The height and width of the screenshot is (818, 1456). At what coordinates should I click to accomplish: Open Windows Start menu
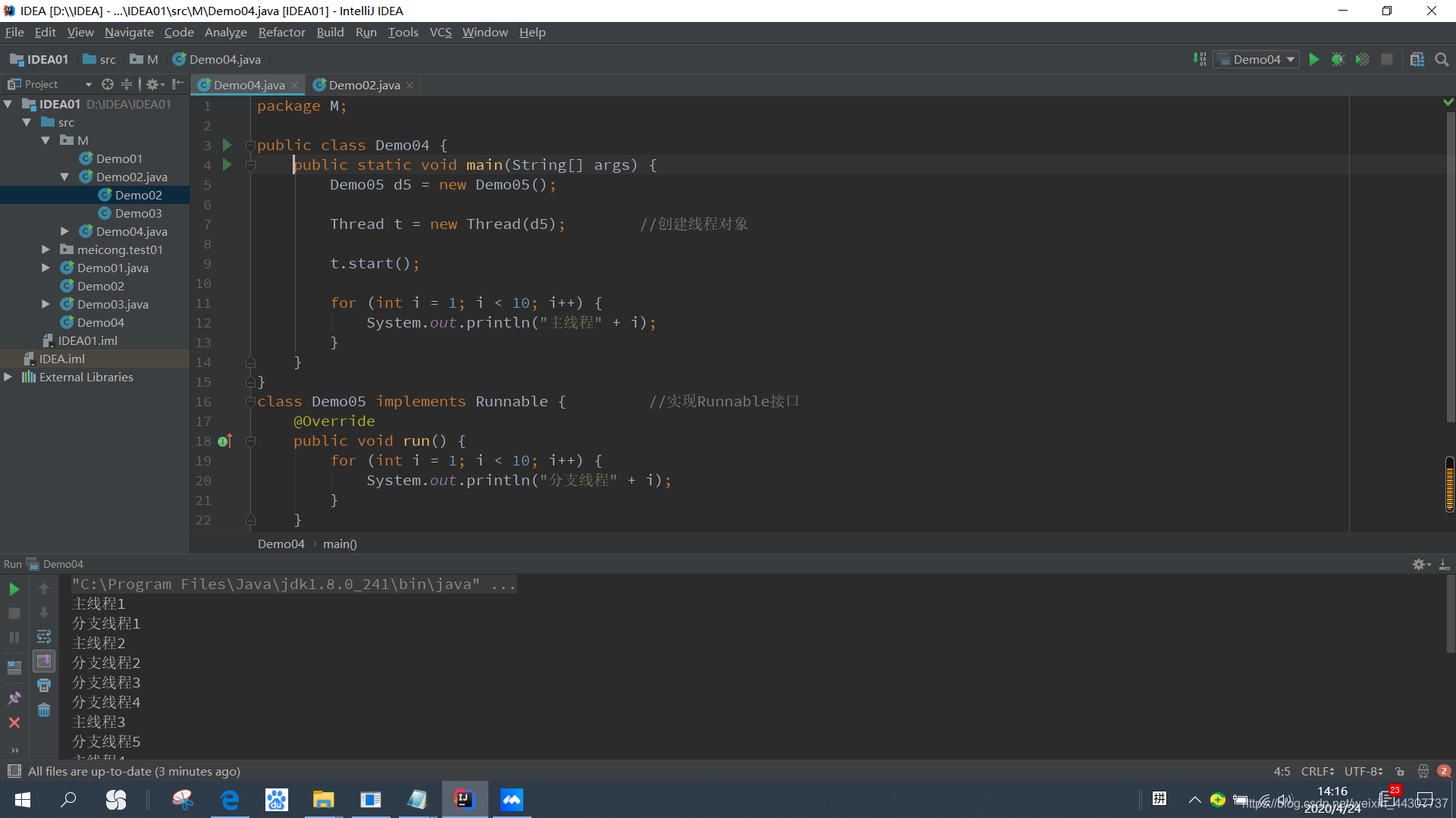23,800
